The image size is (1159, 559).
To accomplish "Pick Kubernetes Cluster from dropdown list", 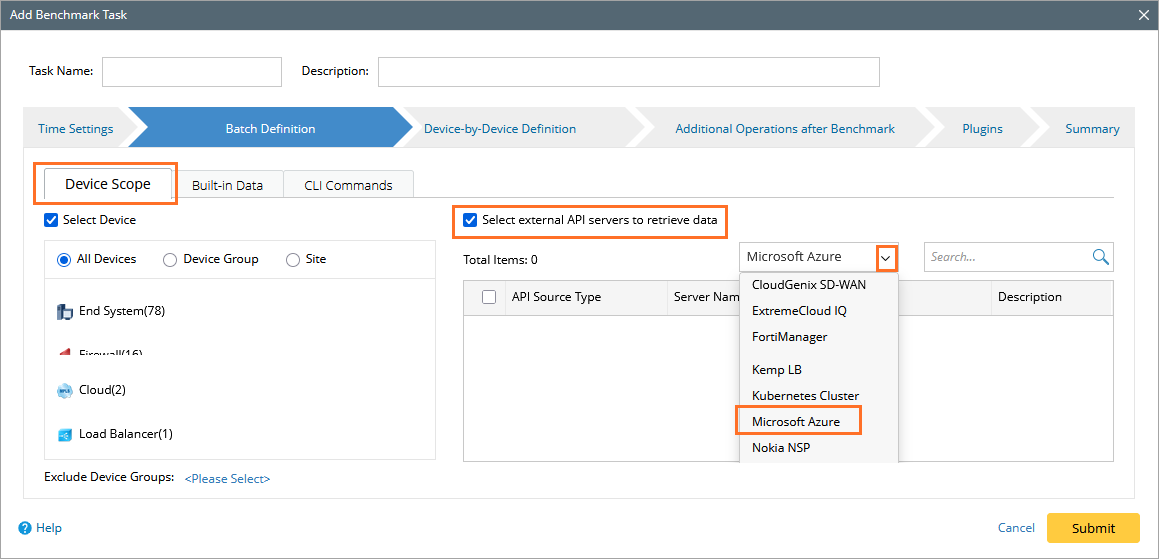I will pyautogui.click(x=805, y=396).
